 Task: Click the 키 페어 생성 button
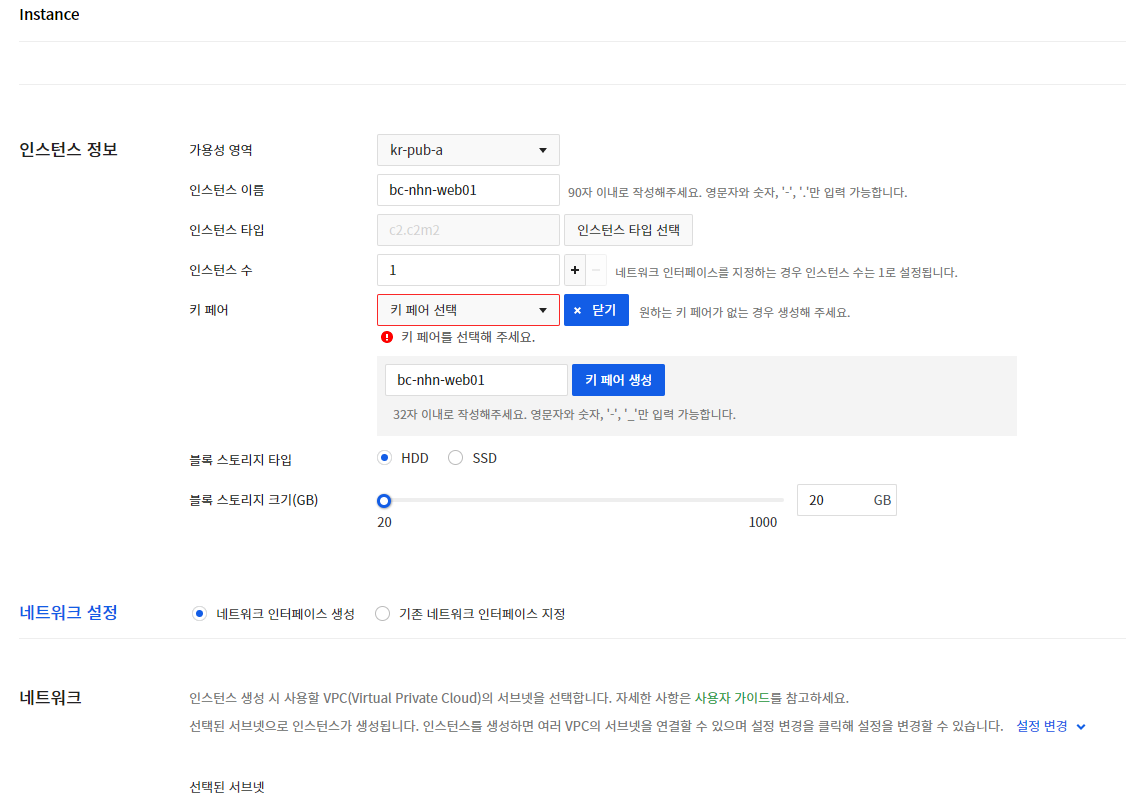618,379
